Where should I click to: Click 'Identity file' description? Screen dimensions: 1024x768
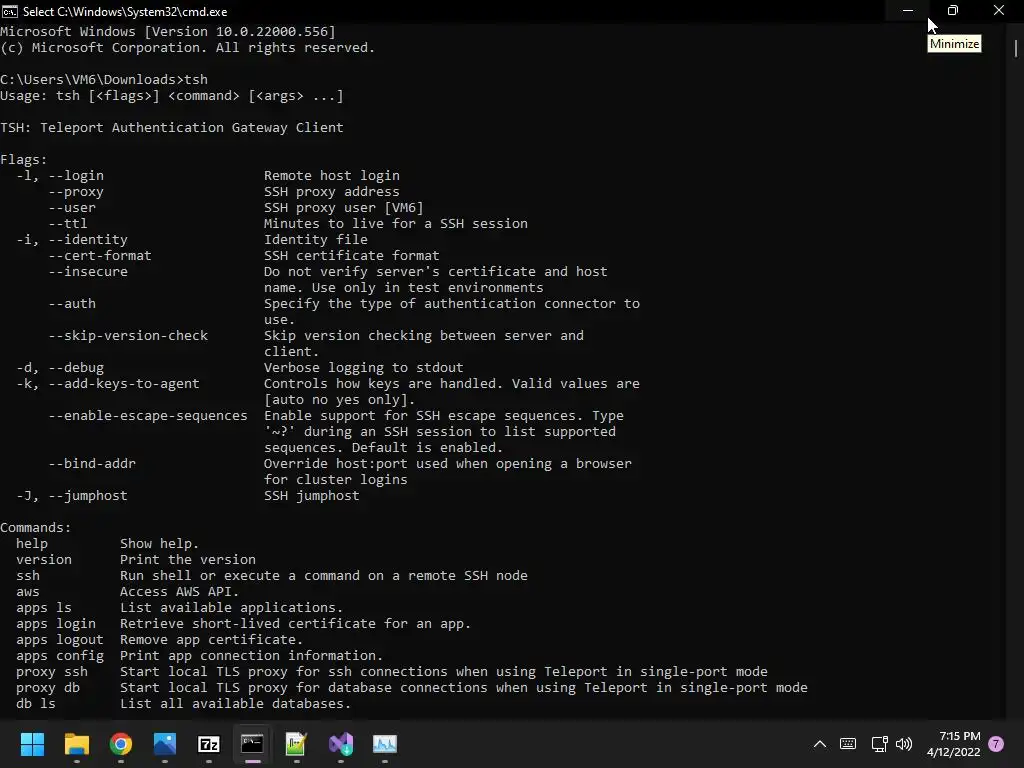[315, 240]
